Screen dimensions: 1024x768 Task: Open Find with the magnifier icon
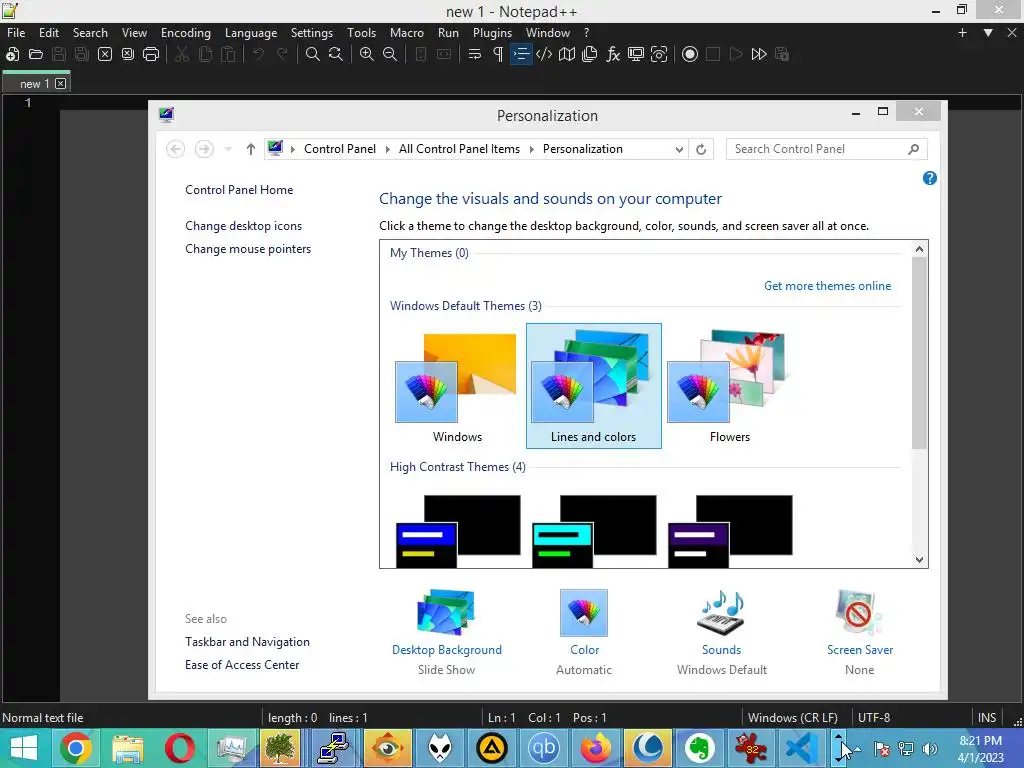pyautogui.click(x=313, y=54)
